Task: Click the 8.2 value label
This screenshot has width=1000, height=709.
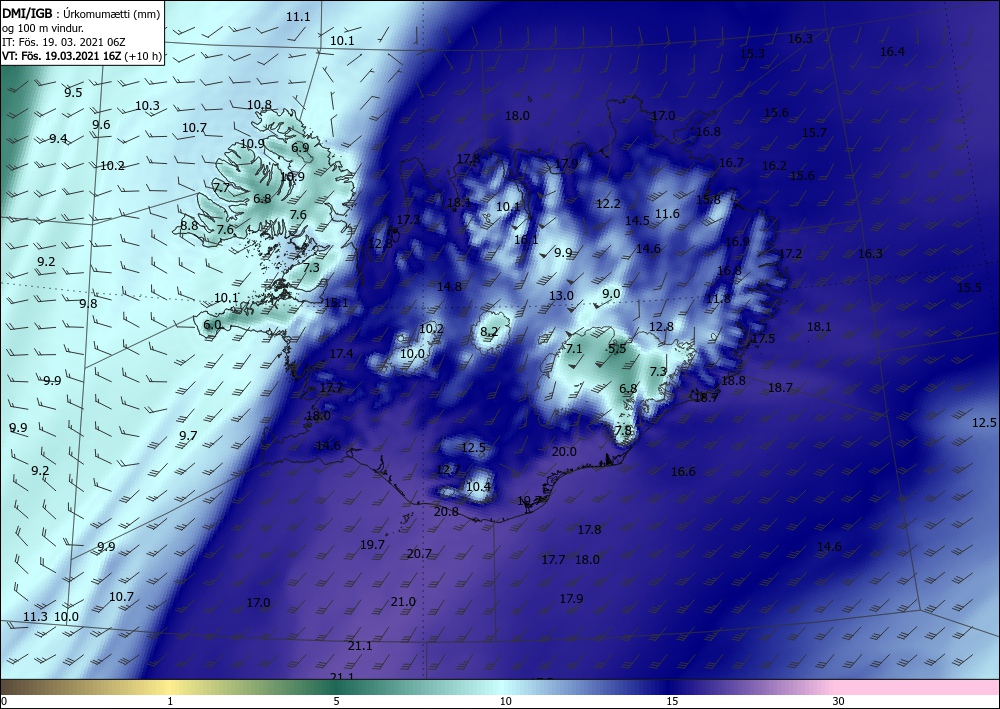Action: 489,332
